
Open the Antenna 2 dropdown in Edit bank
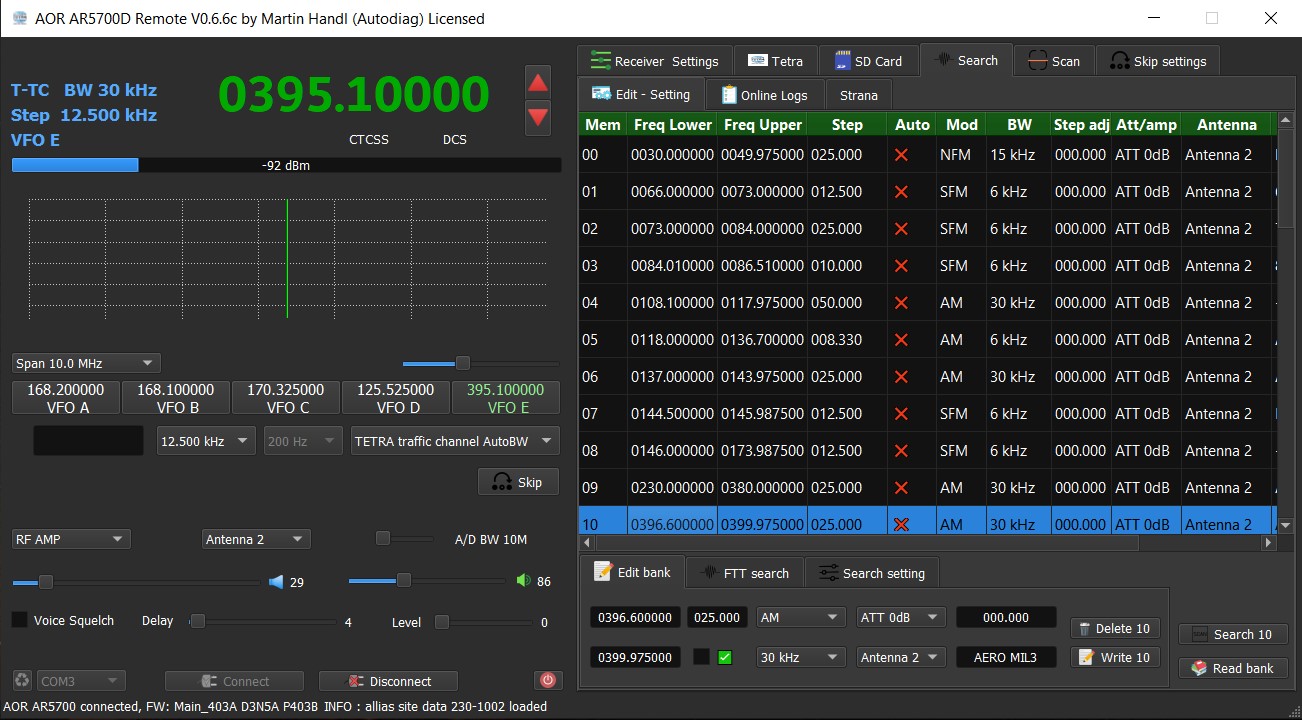pos(901,657)
